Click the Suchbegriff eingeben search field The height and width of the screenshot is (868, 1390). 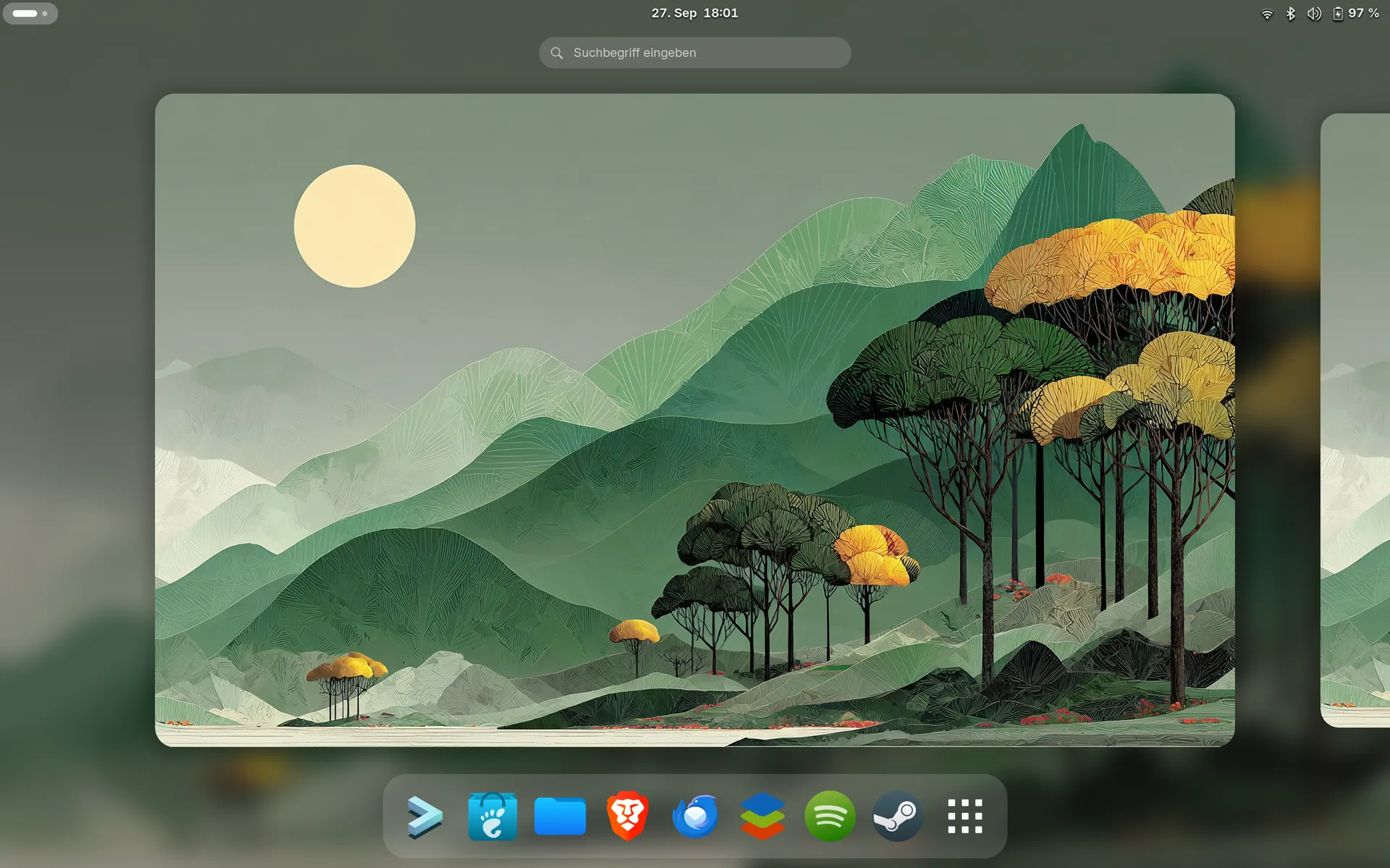[x=695, y=53]
